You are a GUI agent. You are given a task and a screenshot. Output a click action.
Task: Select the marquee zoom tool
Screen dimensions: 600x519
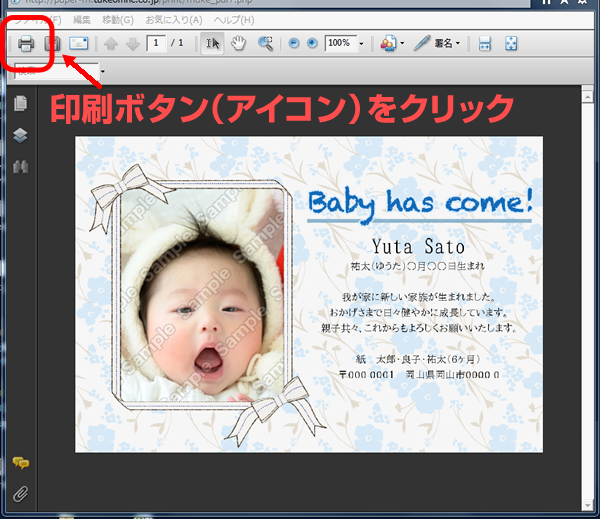click(x=266, y=44)
